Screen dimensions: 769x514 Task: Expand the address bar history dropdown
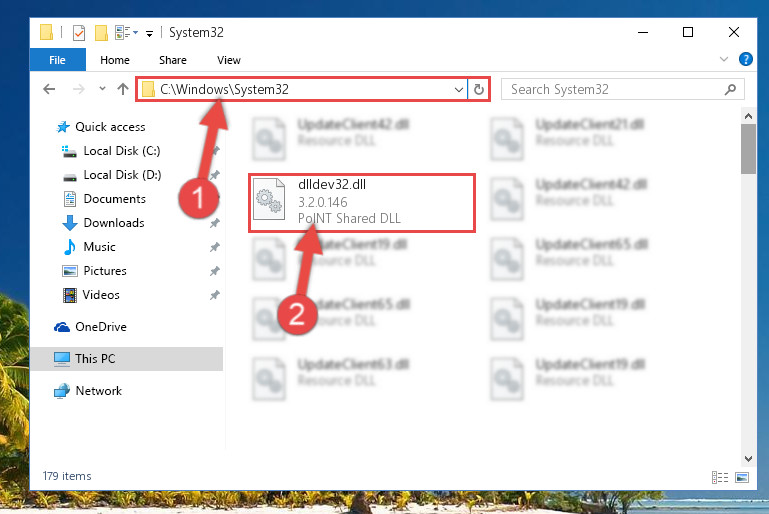(459, 90)
